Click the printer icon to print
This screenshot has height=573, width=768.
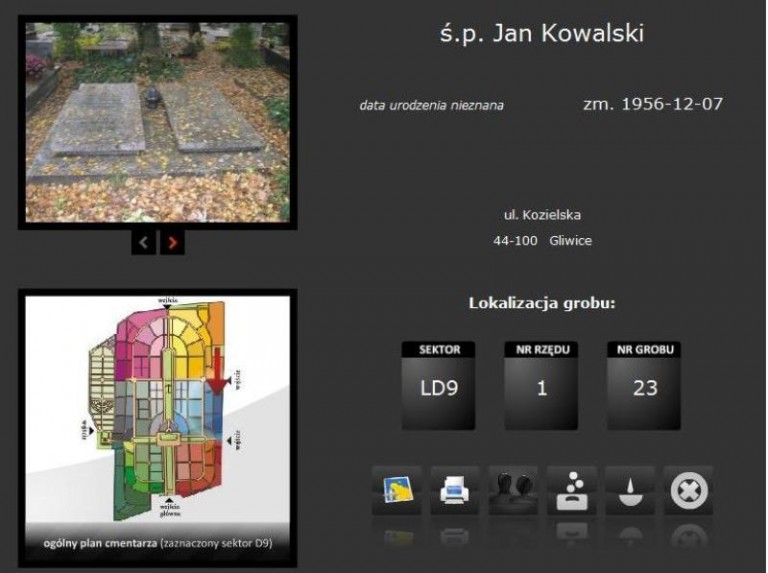455,490
